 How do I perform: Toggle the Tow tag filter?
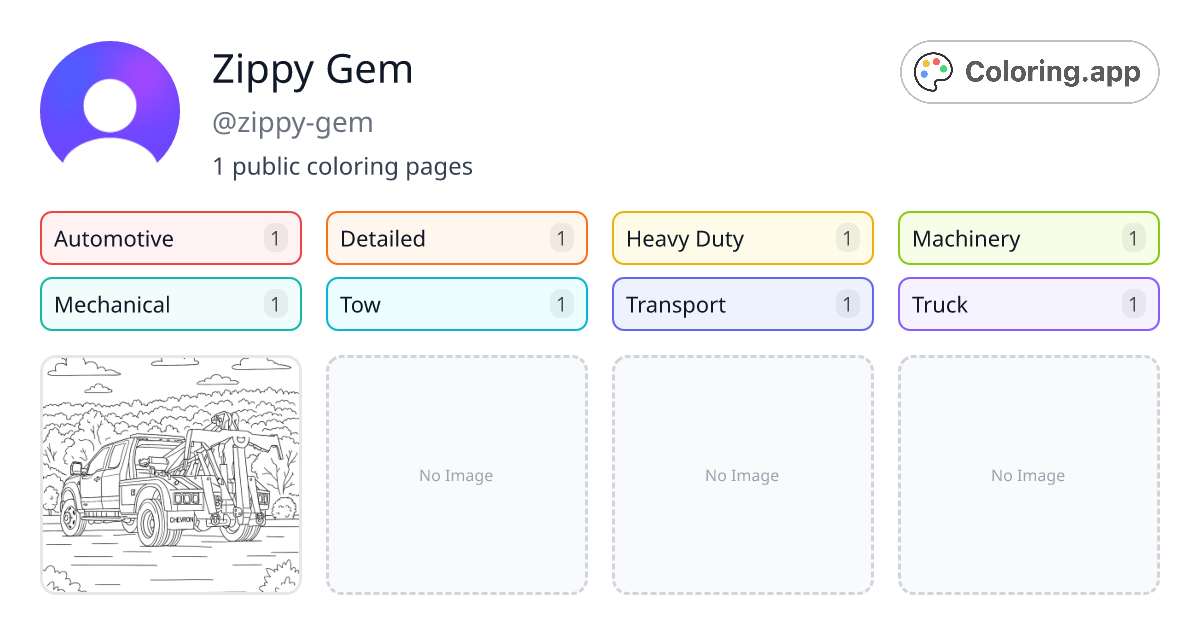[x=456, y=304]
